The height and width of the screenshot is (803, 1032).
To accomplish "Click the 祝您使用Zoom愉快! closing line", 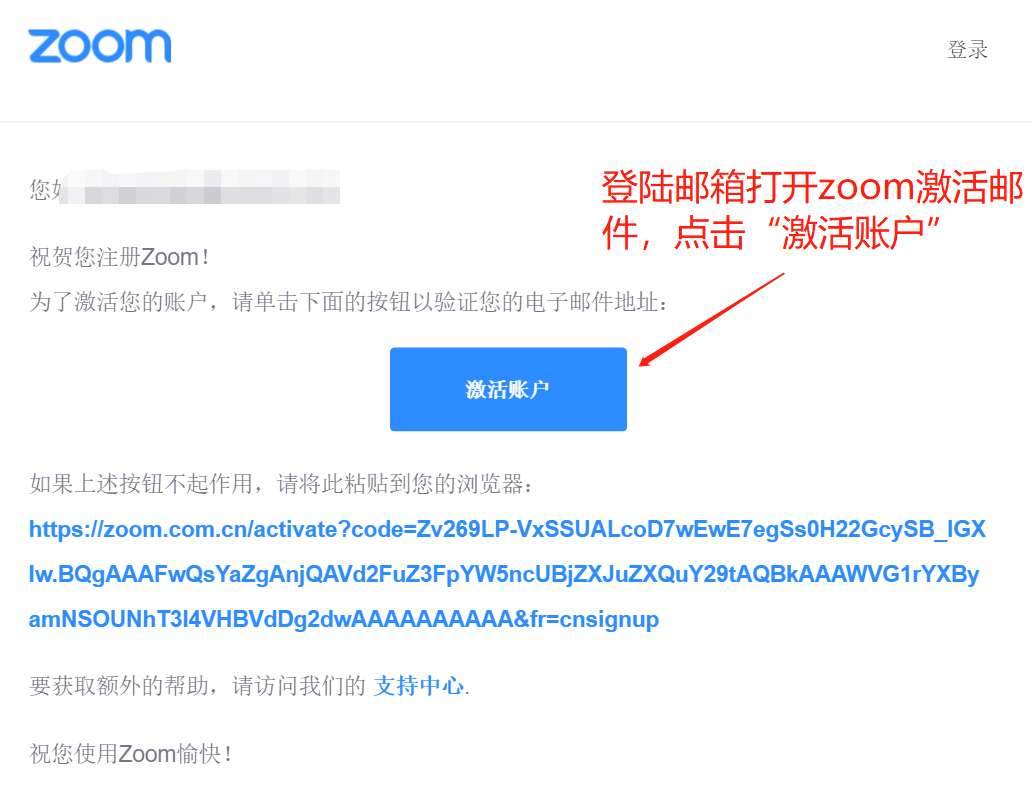I will (131, 754).
